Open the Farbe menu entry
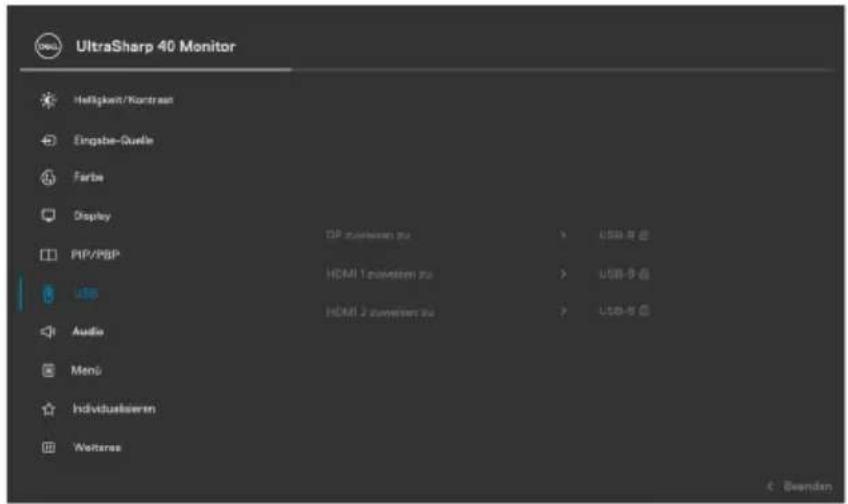 [88, 177]
